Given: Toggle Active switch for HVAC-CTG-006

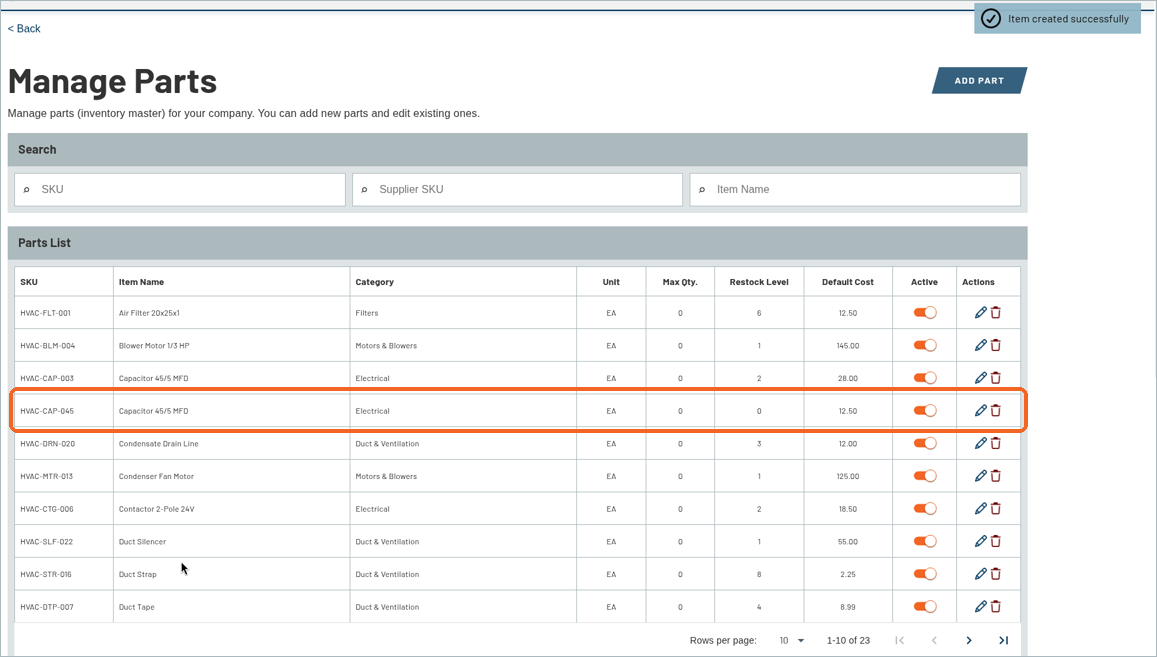Looking at the screenshot, I should click(925, 508).
